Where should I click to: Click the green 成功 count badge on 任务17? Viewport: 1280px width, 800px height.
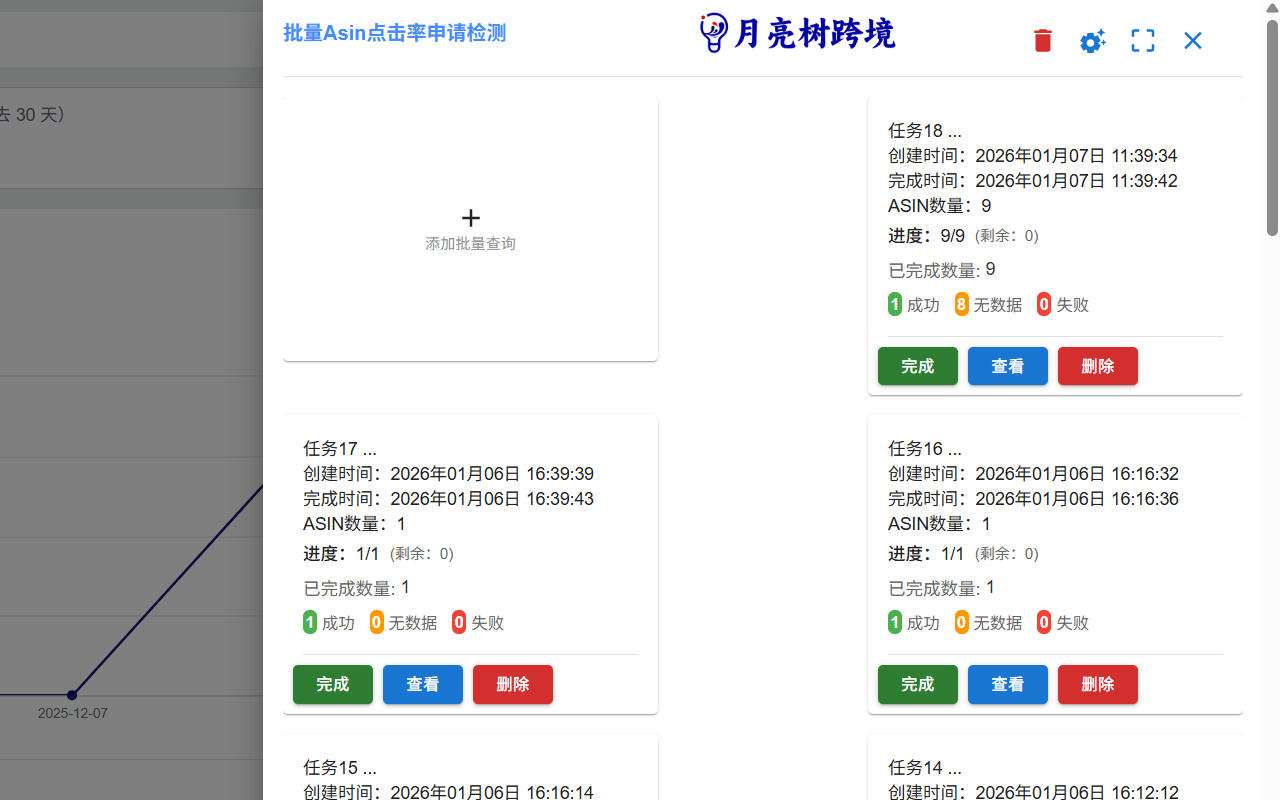310,621
